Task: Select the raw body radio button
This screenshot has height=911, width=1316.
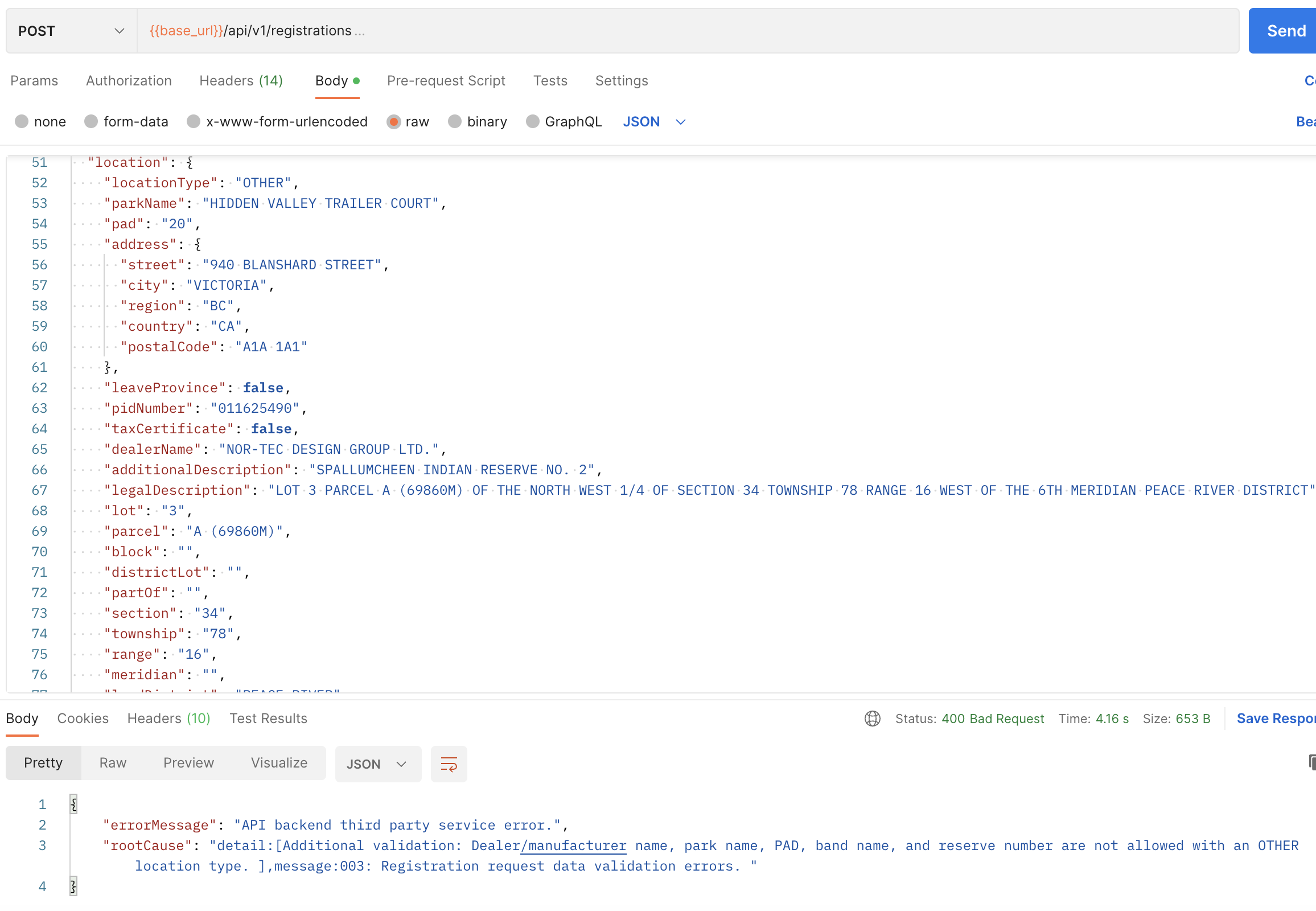Action: 393,122
